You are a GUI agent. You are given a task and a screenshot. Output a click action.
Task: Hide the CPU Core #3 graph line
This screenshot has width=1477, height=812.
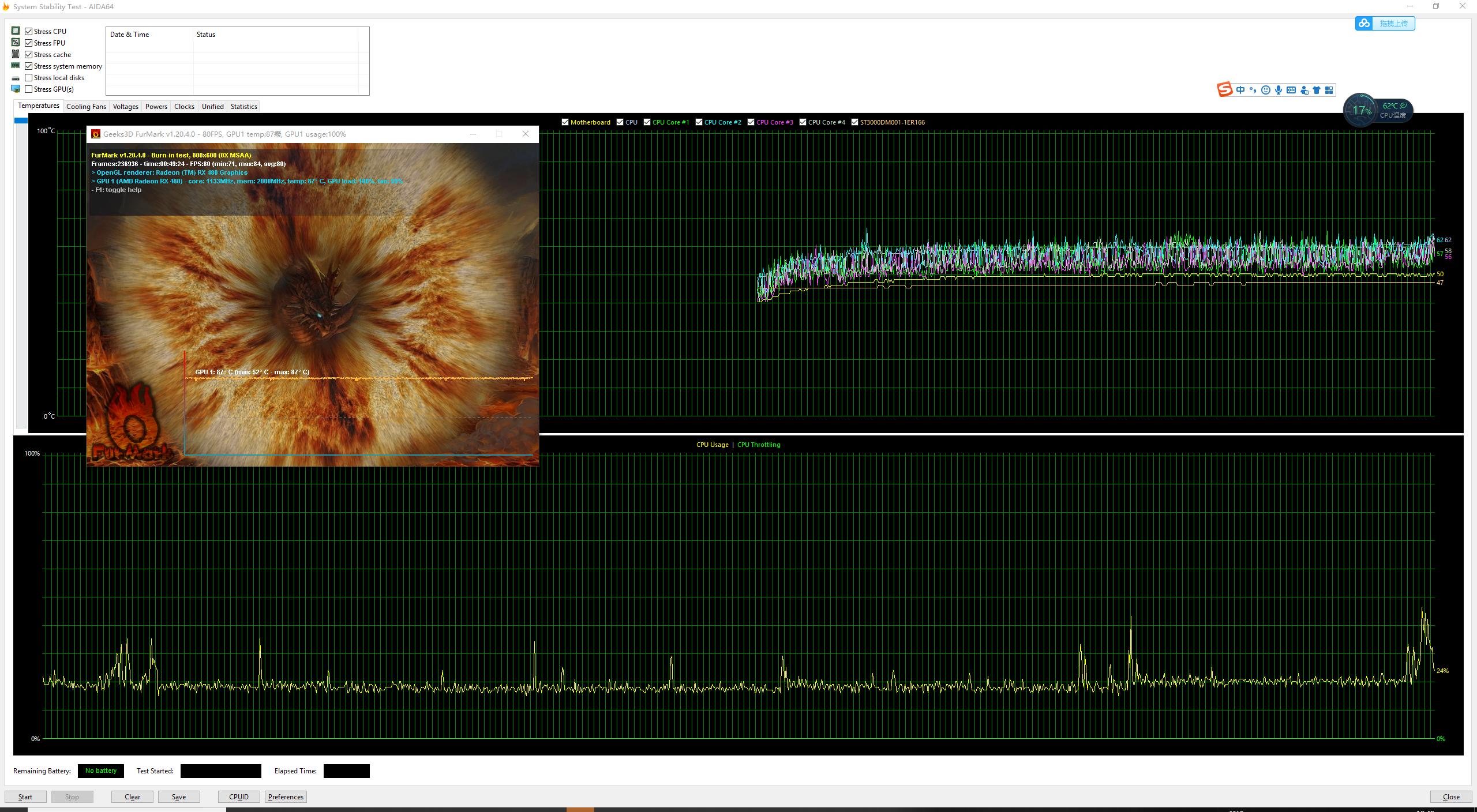[751, 122]
